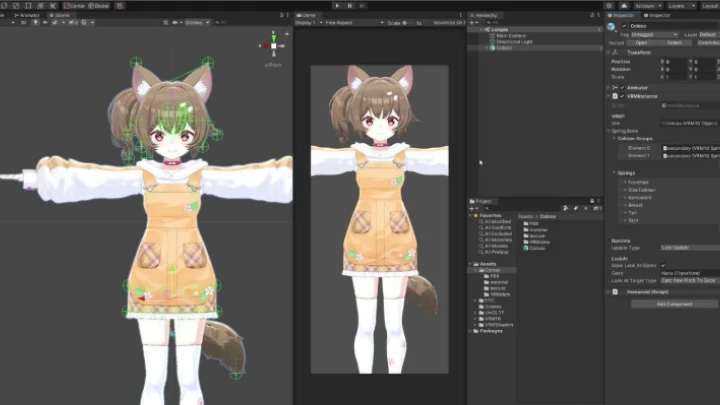Click the Project add plus button

coord(473,208)
